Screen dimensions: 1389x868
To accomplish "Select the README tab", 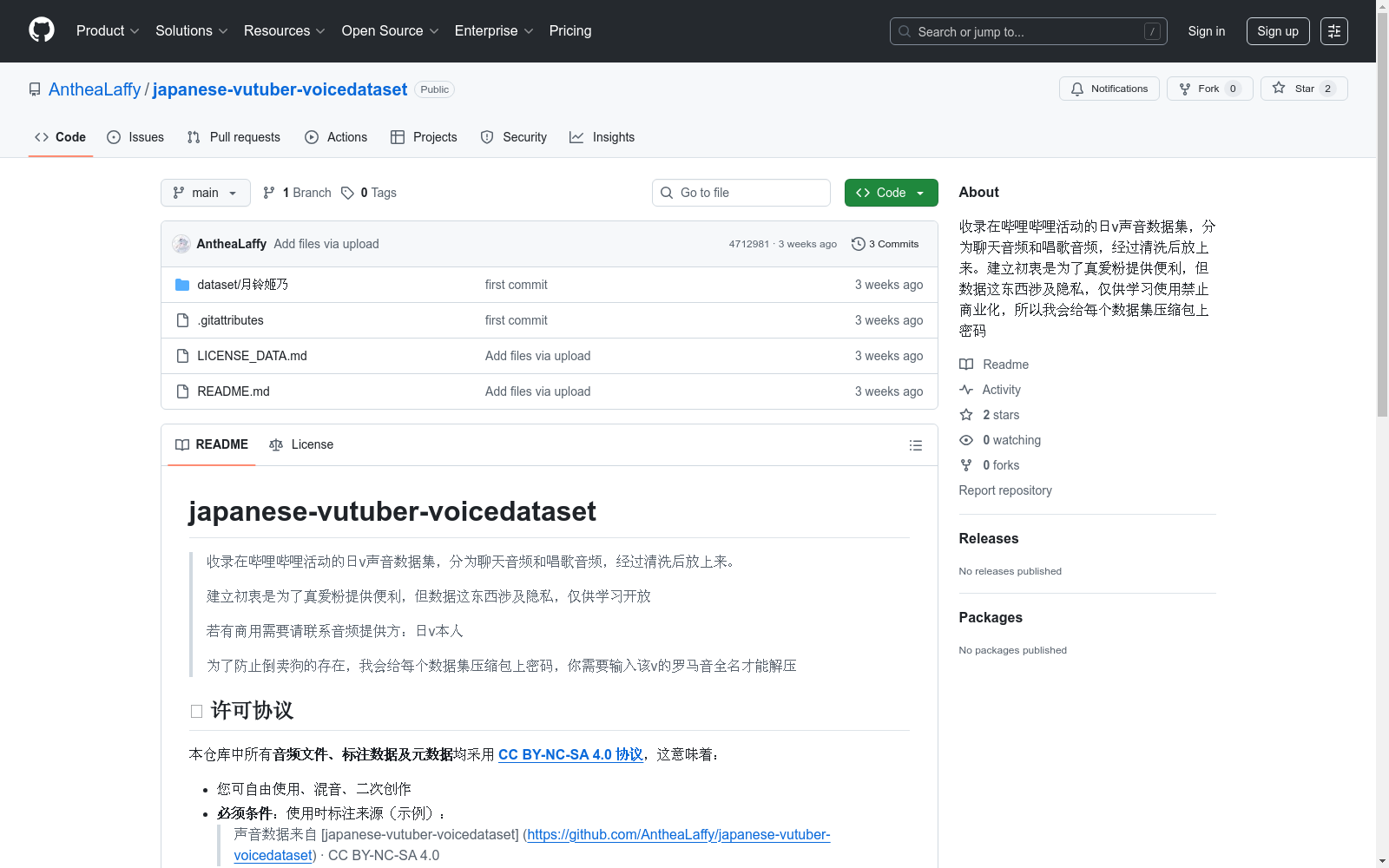I will (x=212, y=444).
